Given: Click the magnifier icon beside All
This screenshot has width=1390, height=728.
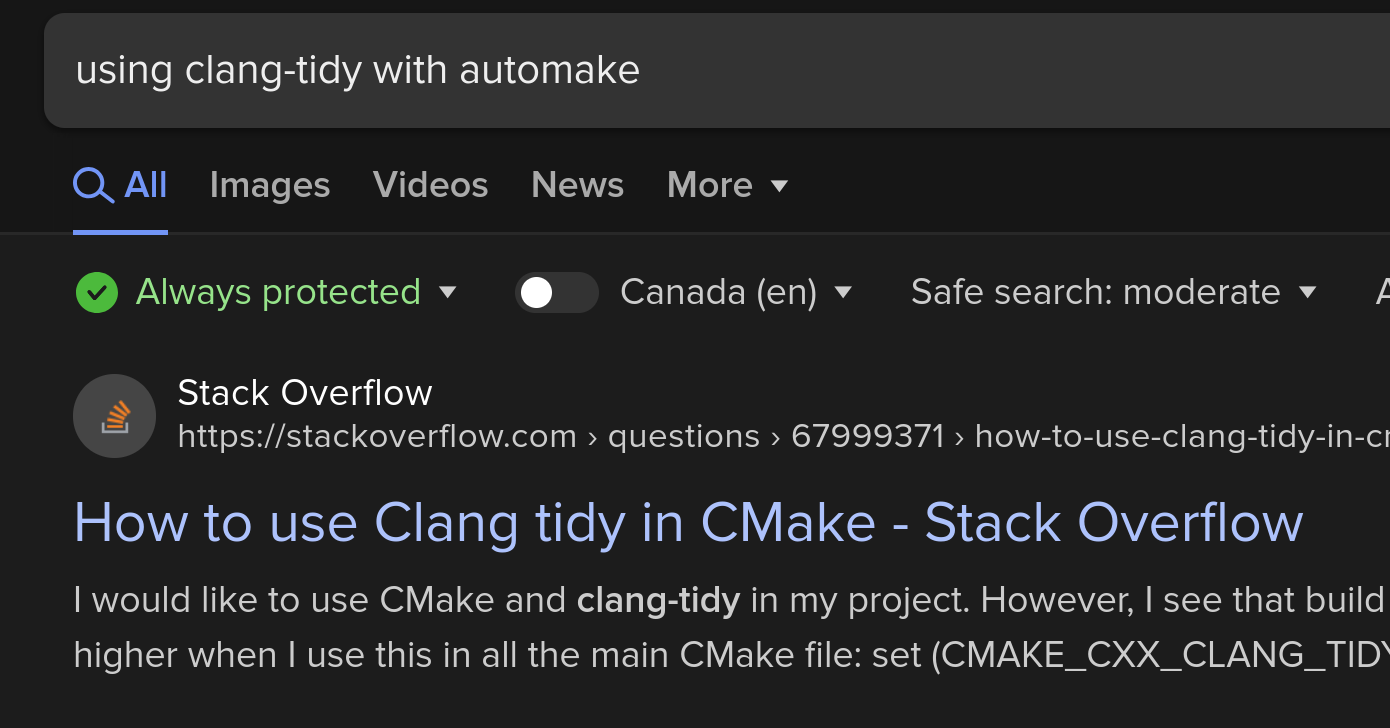Looking at the screenshot, I should pyautogui.click(x=93, y=185).
